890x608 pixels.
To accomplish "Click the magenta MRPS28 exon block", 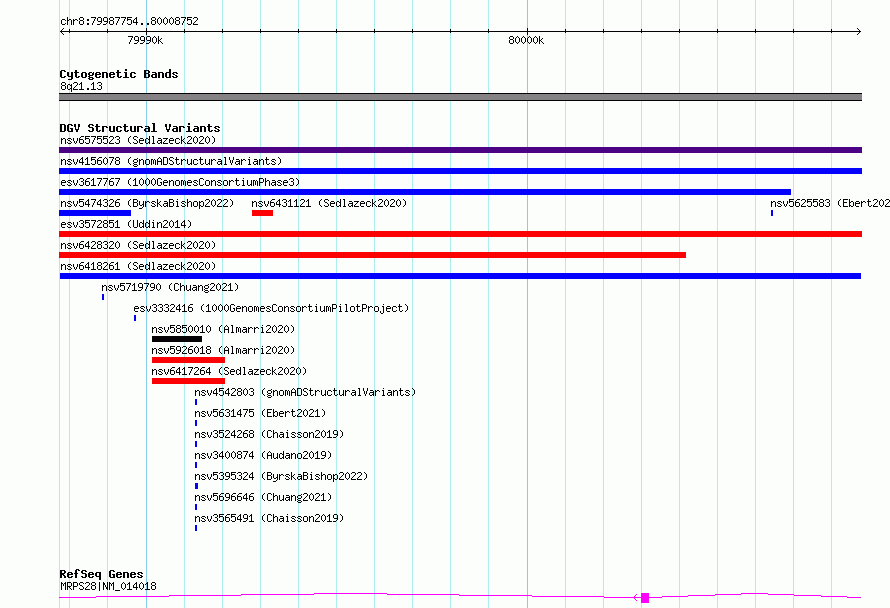I will (x=645, y=598).
